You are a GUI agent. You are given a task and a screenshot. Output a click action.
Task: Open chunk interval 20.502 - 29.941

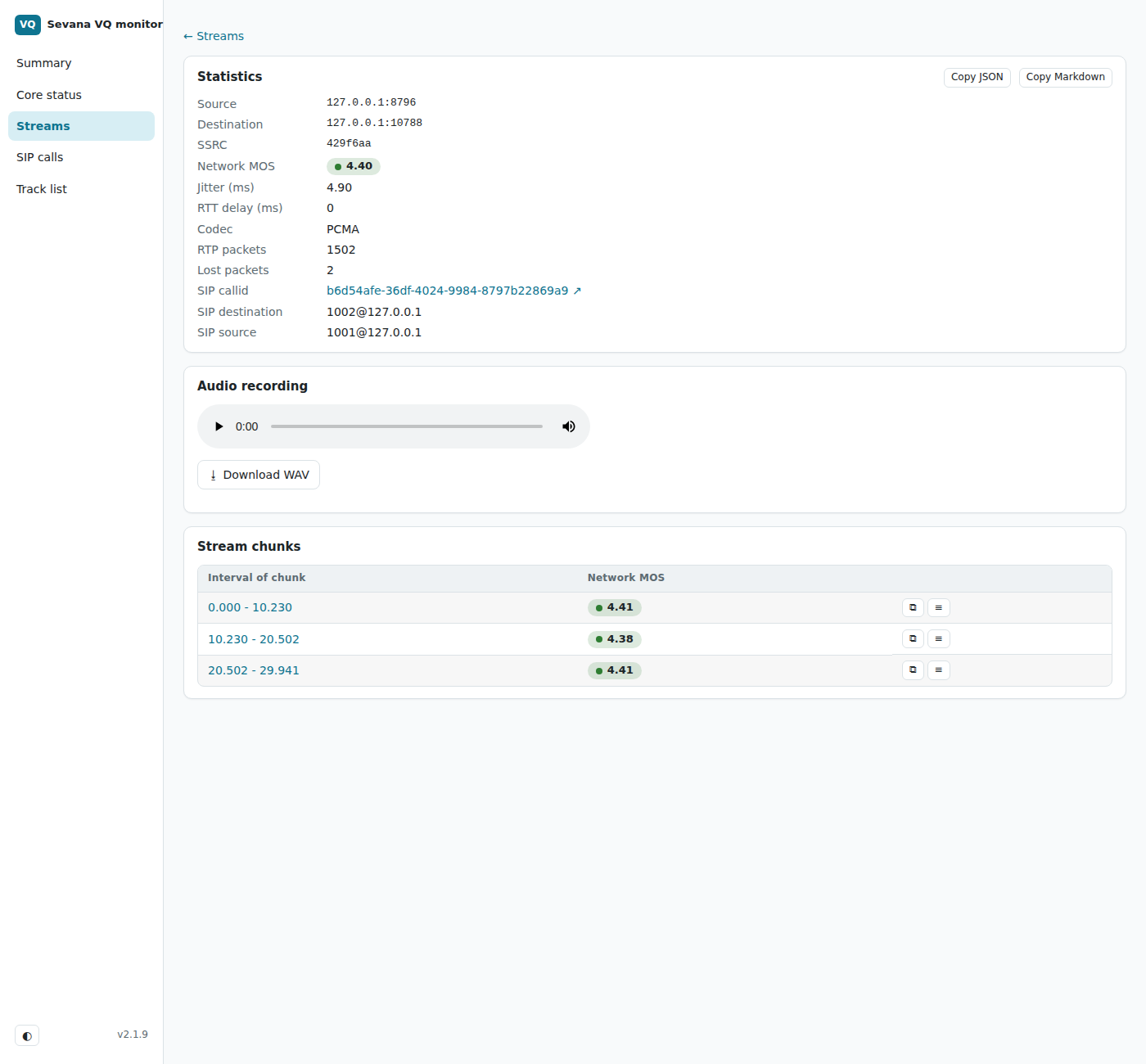click(254, 670)
